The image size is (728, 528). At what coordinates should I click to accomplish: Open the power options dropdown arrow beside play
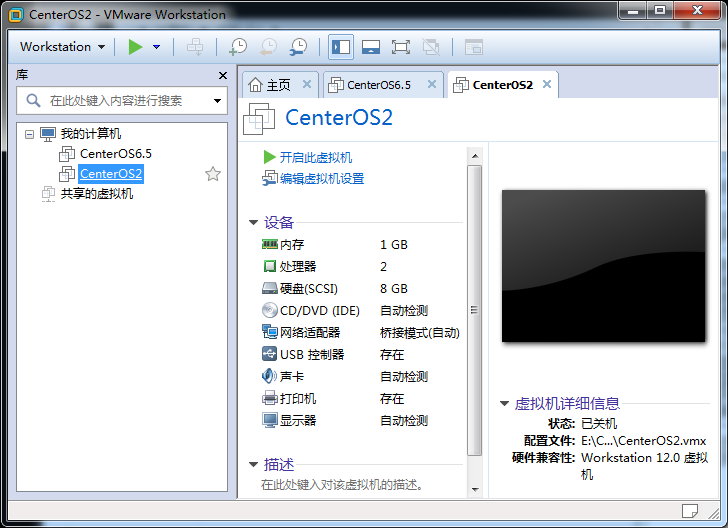click(156, 47)
